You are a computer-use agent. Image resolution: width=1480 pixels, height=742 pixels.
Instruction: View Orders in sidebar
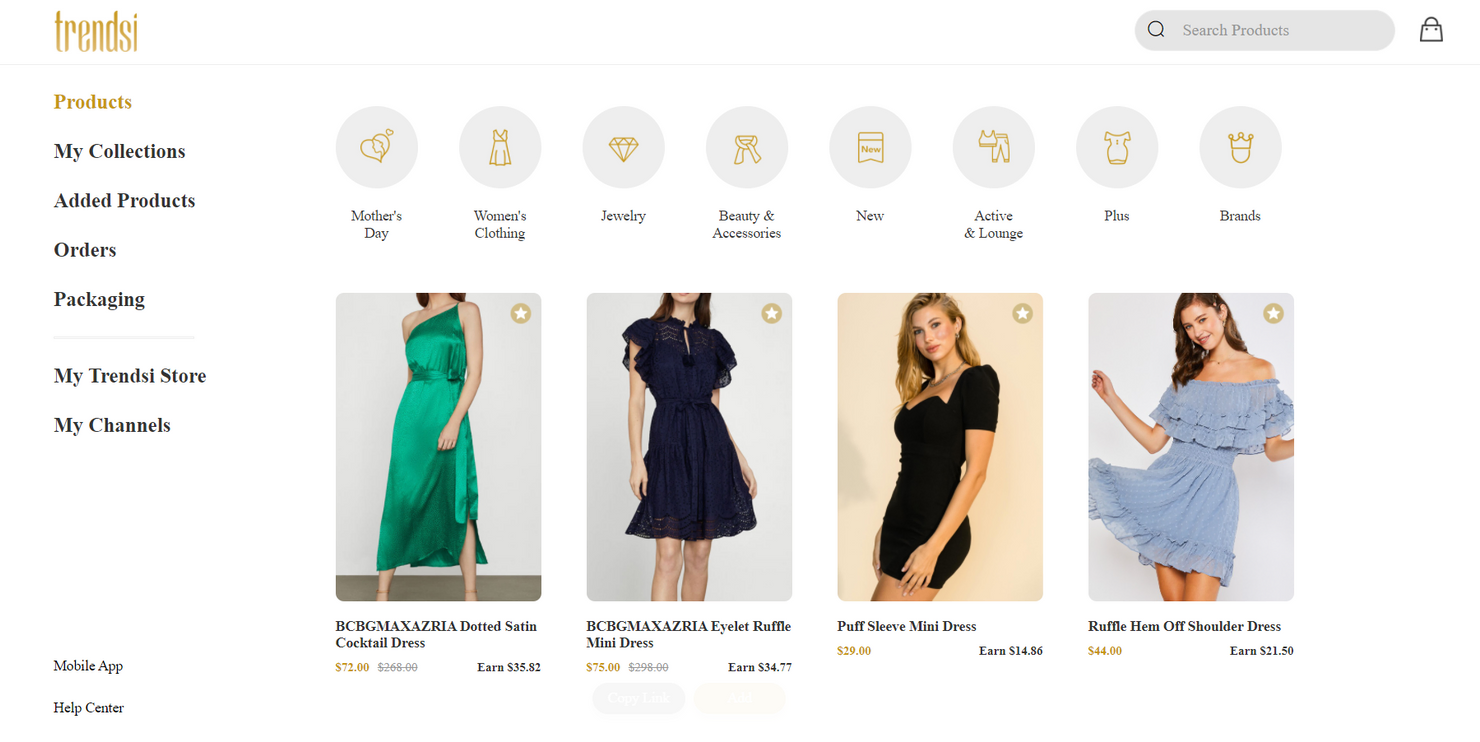coord(85,250)
